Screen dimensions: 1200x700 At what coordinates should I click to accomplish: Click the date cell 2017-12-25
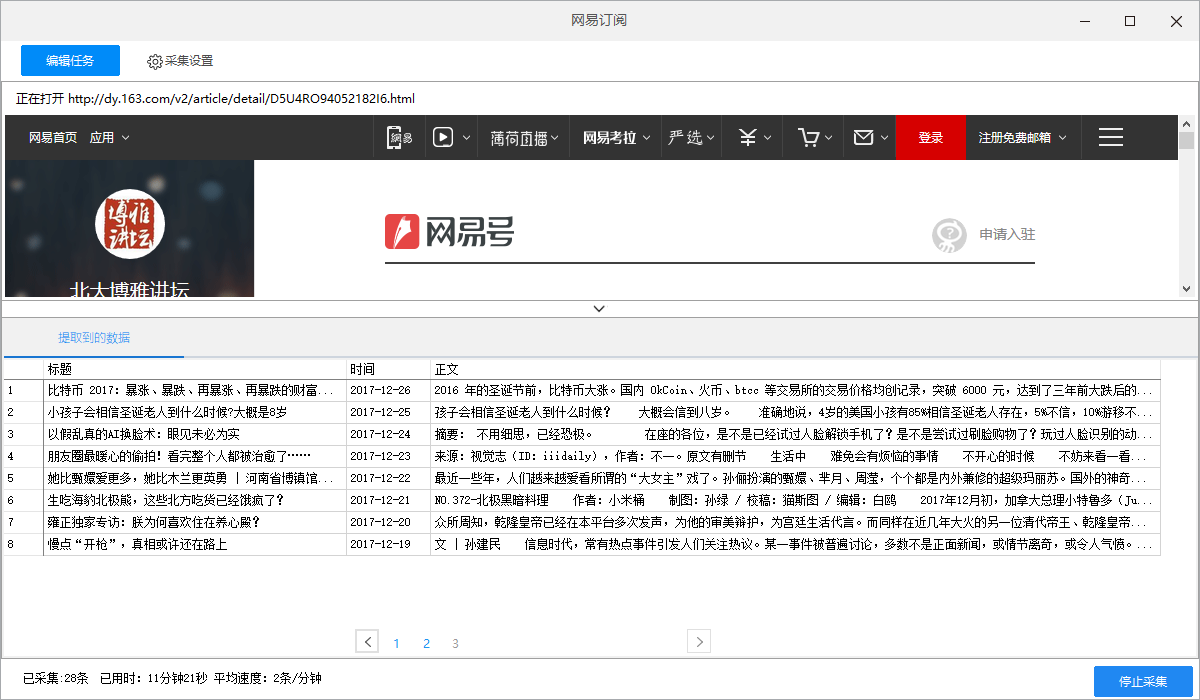tap(388, 412)
